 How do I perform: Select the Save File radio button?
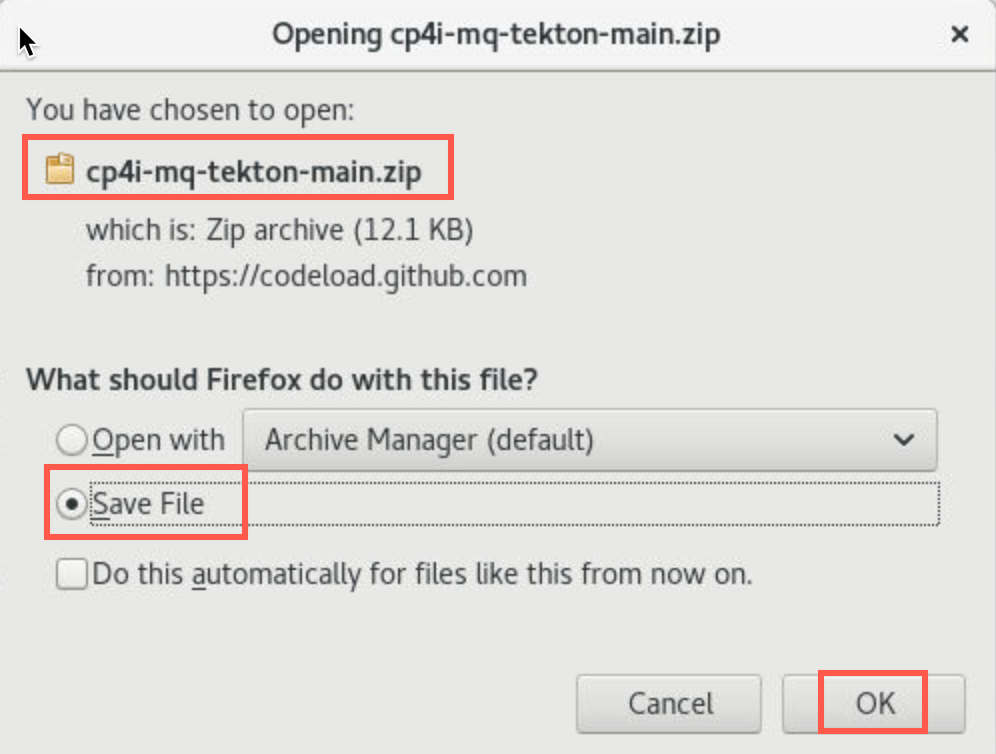71,504
